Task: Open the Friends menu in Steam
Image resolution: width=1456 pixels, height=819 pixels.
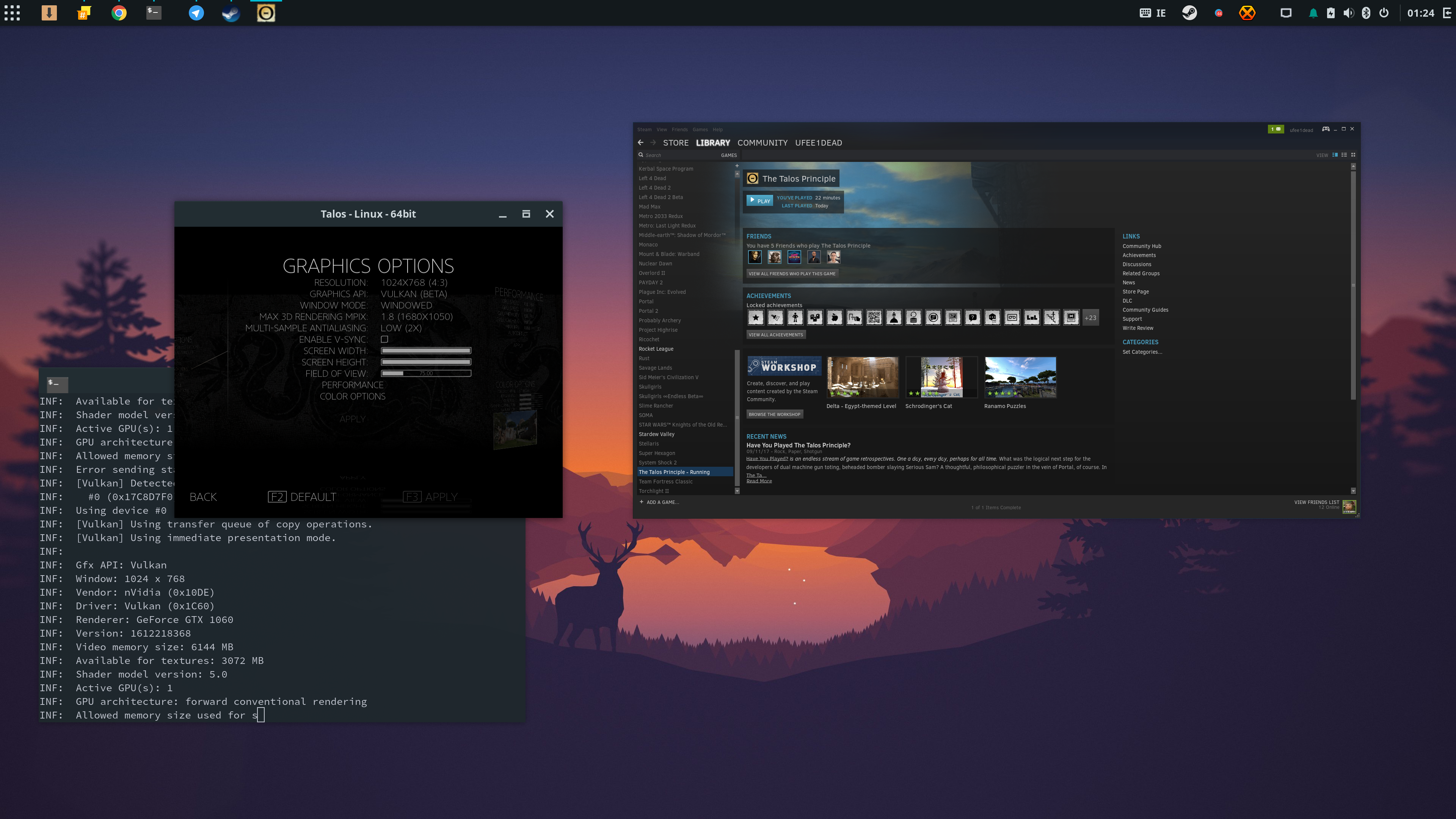Action: coord(679,129)
